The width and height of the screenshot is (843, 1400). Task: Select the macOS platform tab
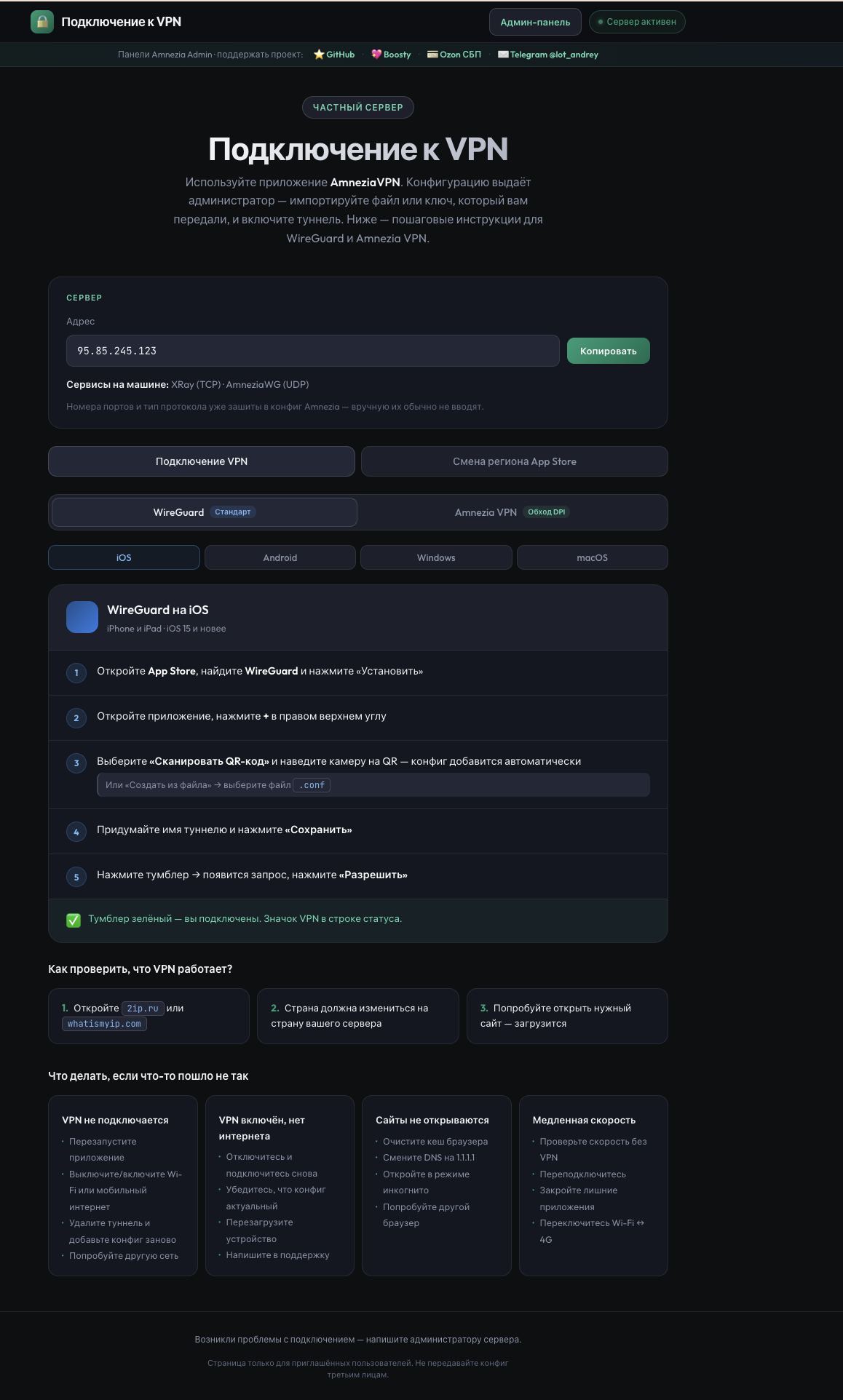pos(593,557)
